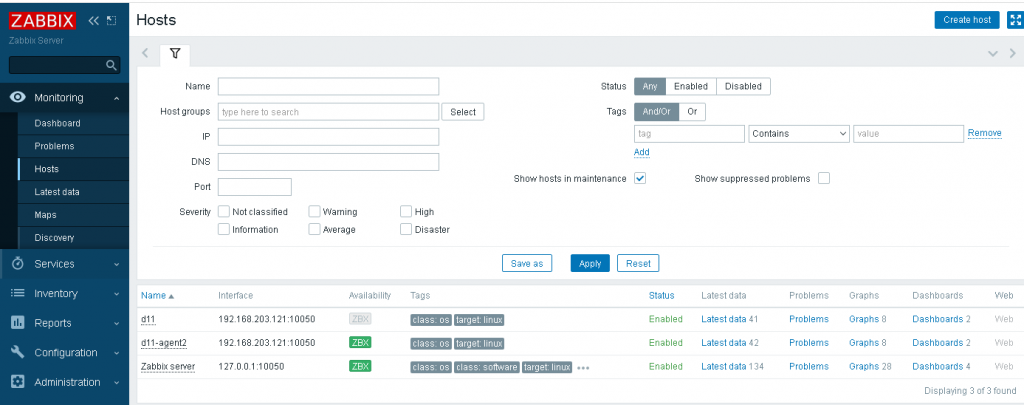
Task: Click green ZBX badge for d11-agent2
Action: (x=360, y=342)
